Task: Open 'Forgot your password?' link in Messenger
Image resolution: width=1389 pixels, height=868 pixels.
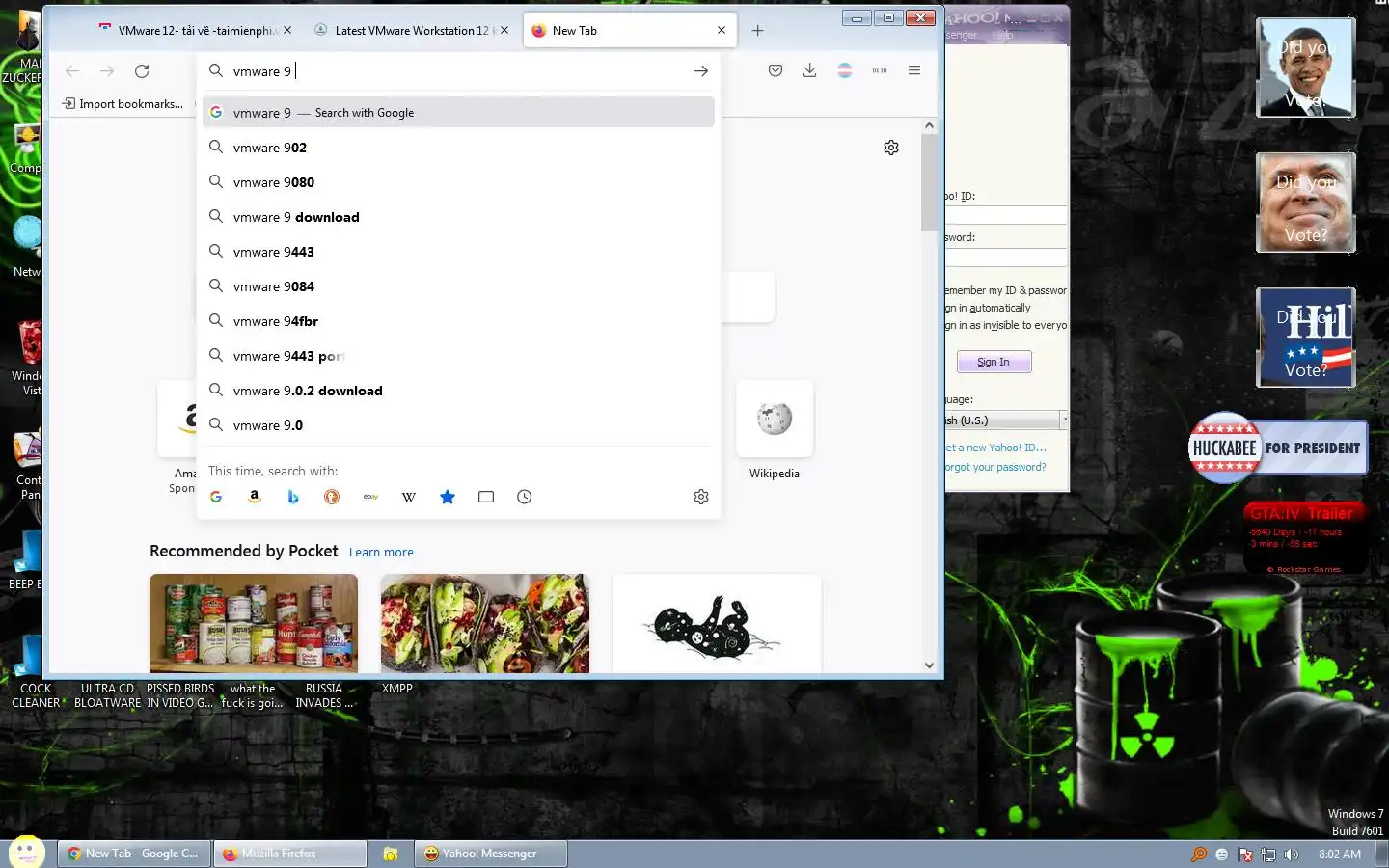Action: click(996, 467)
